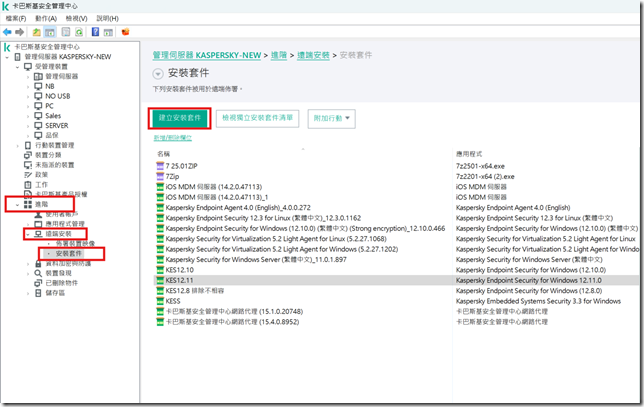This screenshot has width=644, height=407.
Task: Click the back arrow in the toolbar
Action: (x=8, y=31)
